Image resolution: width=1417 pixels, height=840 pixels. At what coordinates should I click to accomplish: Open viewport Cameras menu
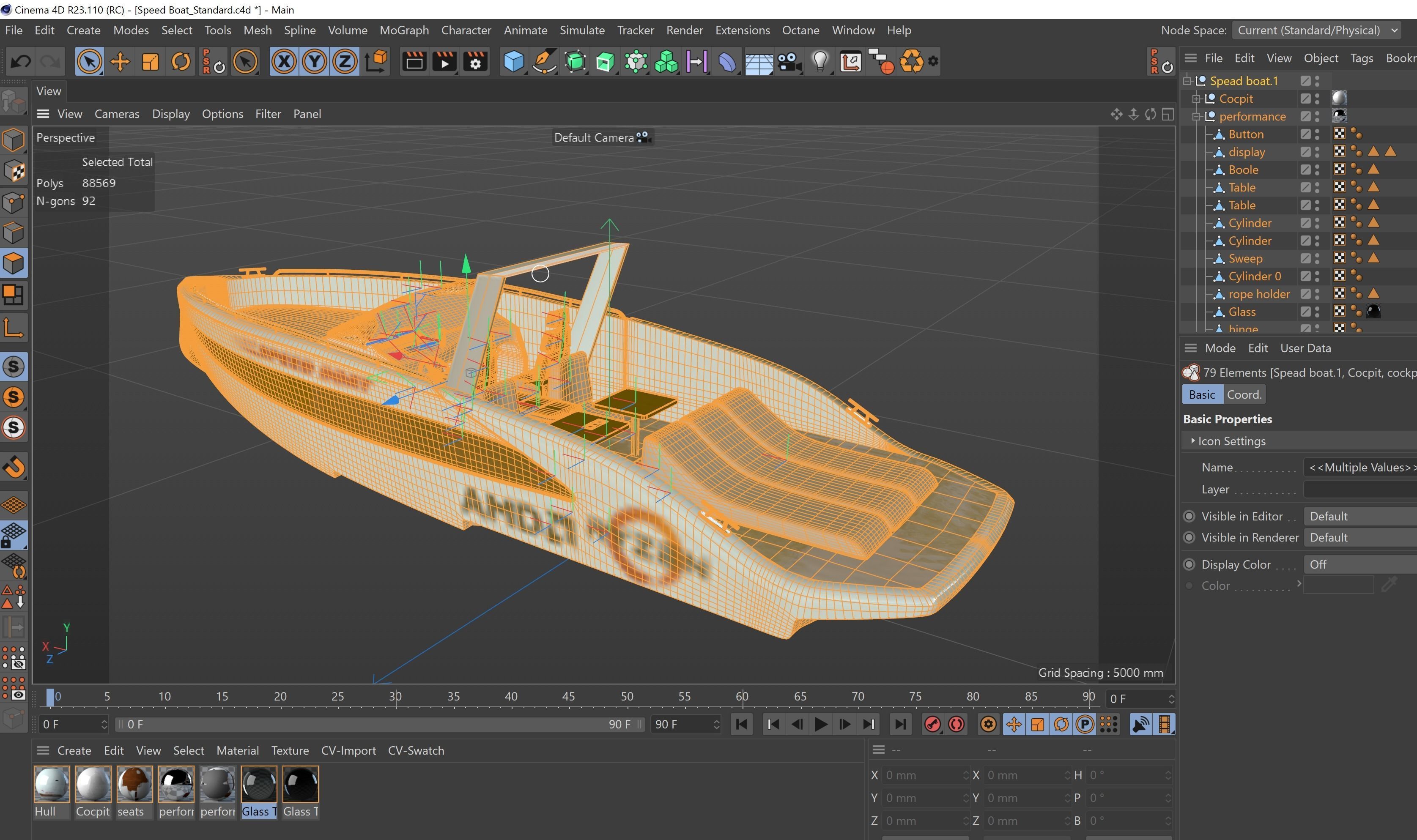117,114
